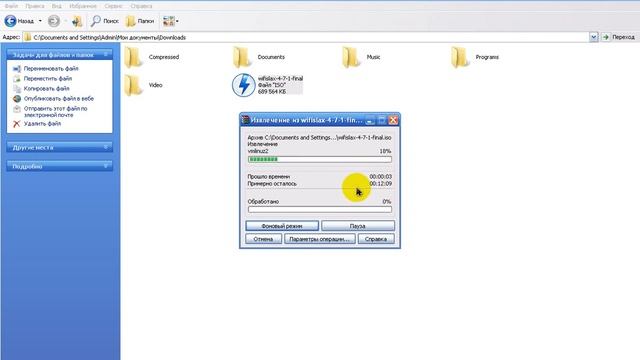640x360 pixels.
Task: Select the Music folder icon
Action: pyautogui.click(x=351, y=57)
